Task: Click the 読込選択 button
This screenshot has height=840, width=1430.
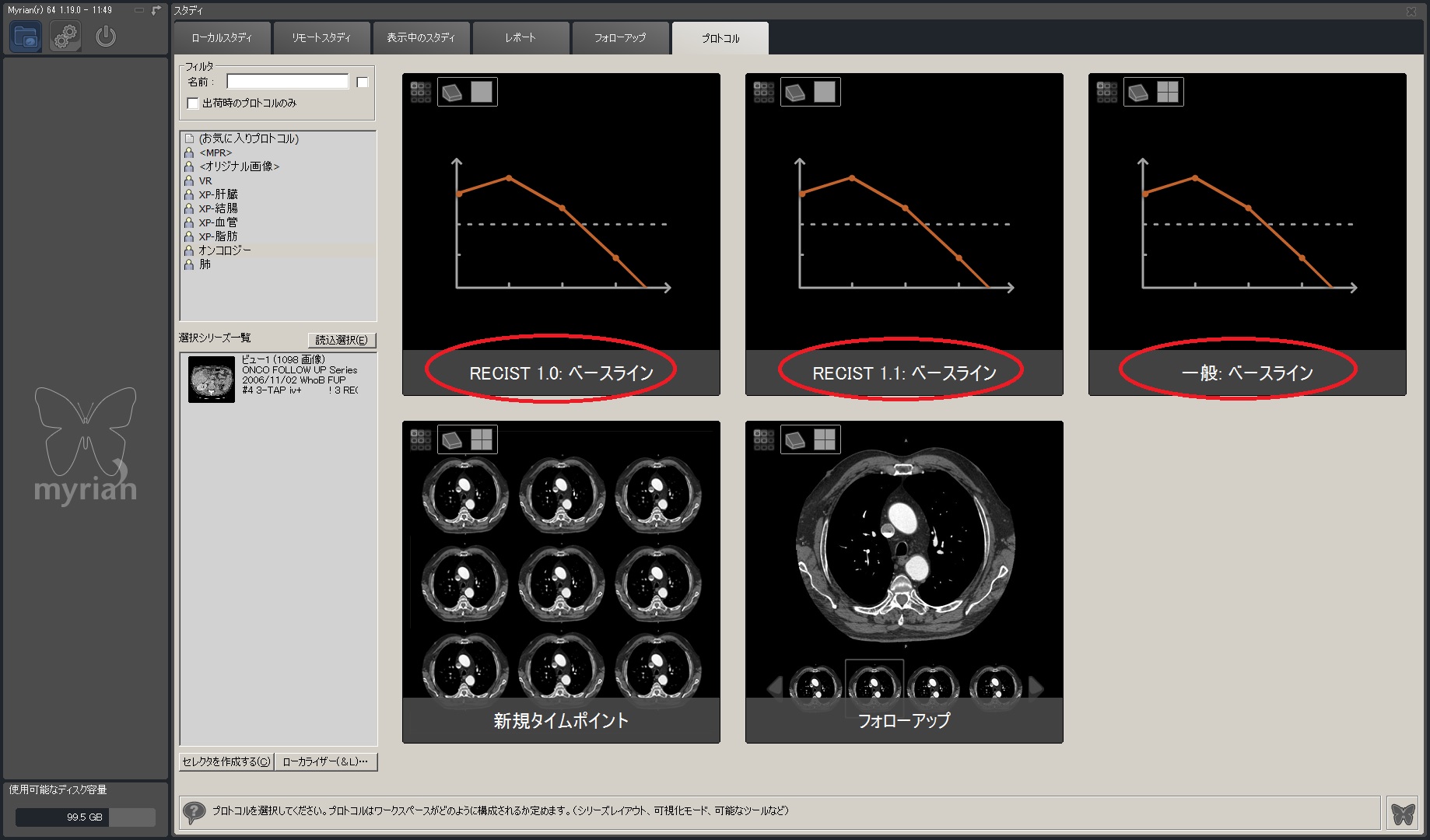Action: coord(342,340)
